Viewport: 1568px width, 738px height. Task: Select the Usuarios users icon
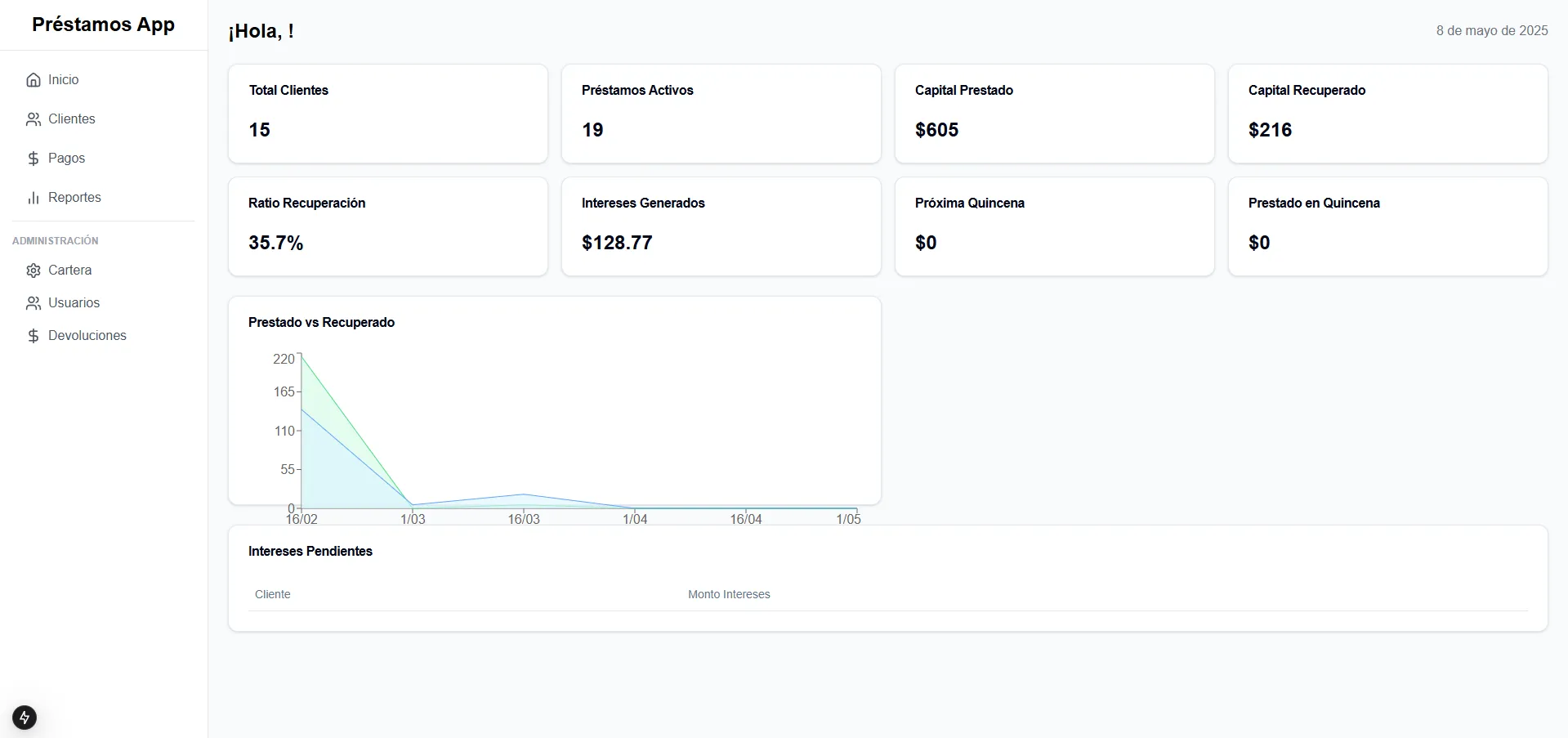[33, 302]
